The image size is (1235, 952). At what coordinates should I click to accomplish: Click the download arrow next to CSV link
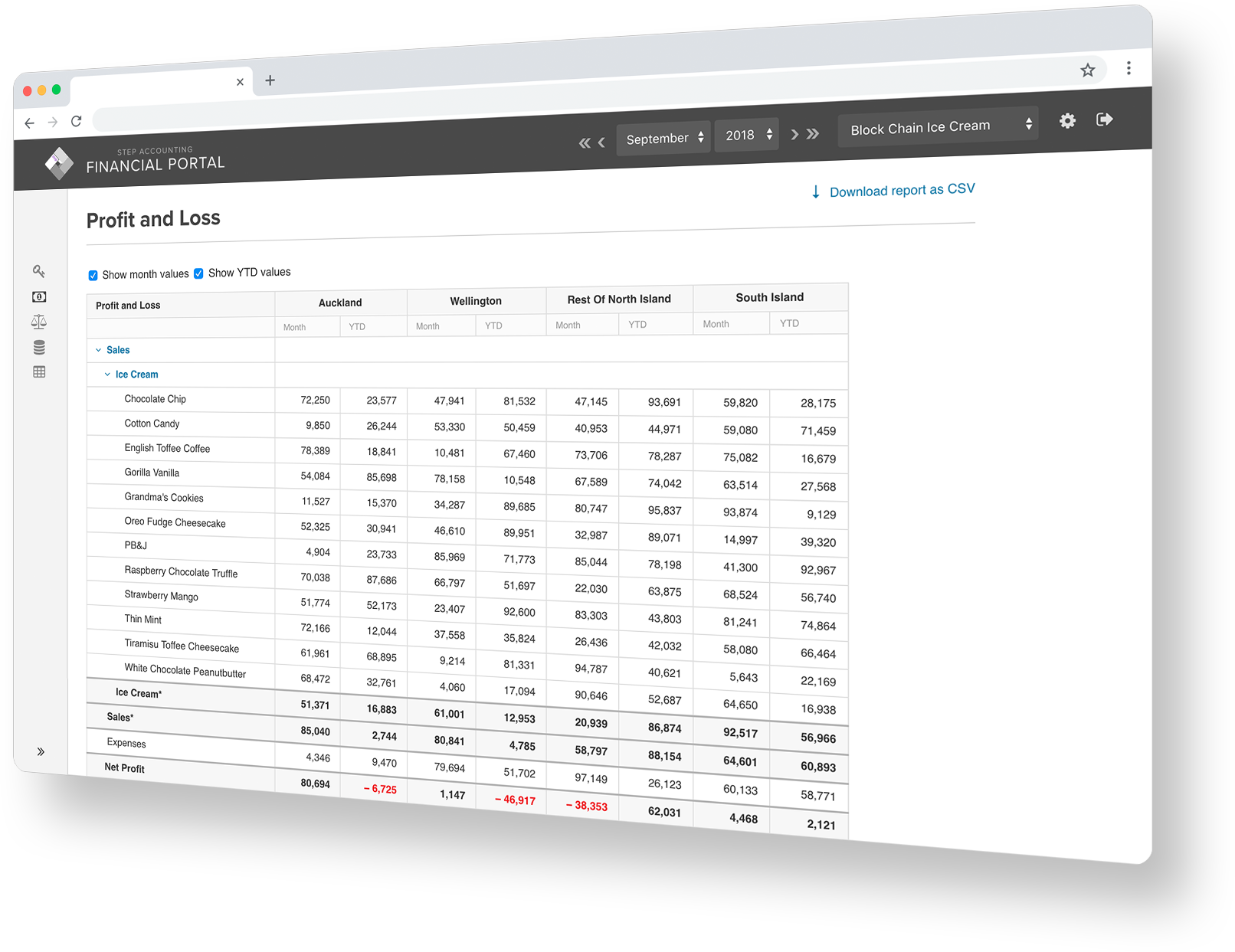click(x=816, y=191)
